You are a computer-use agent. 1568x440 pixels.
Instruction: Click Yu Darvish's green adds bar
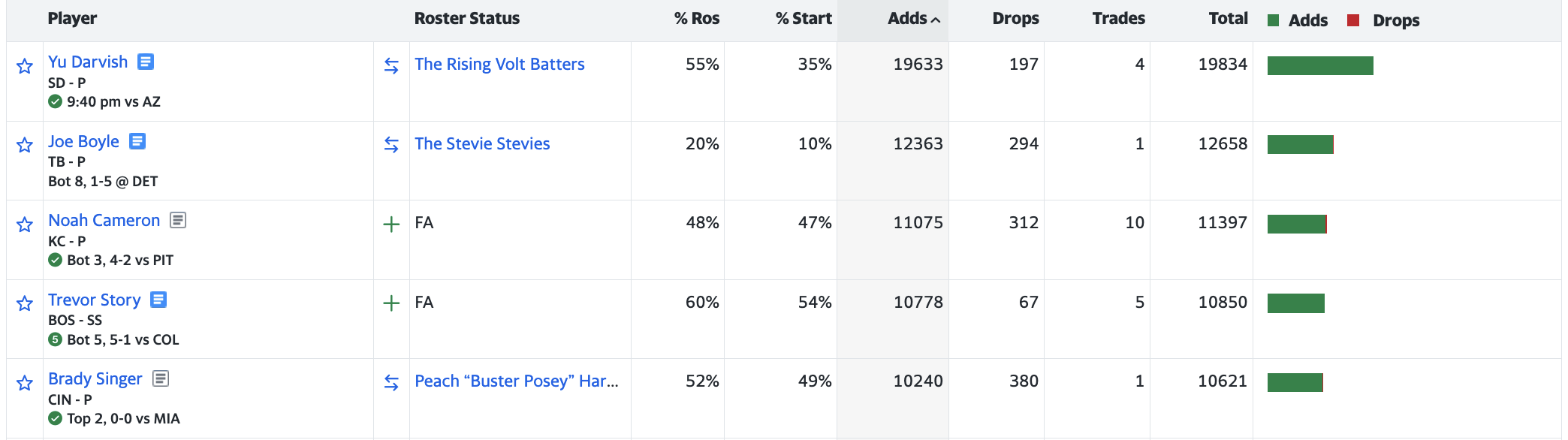tap(1320, 65)
